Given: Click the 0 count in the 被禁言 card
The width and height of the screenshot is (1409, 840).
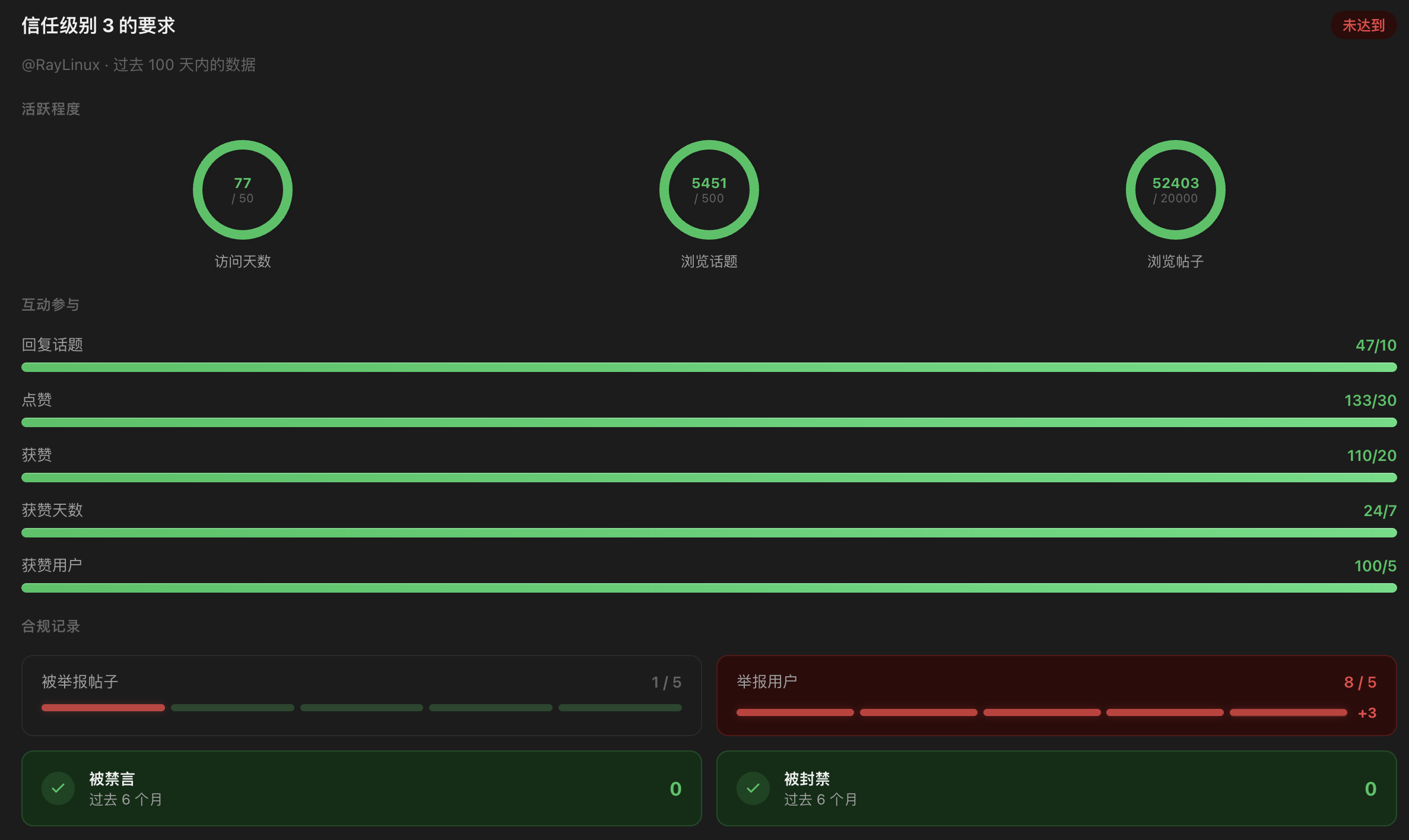Looking at the screenshot, I should click(x=675, y=789).
